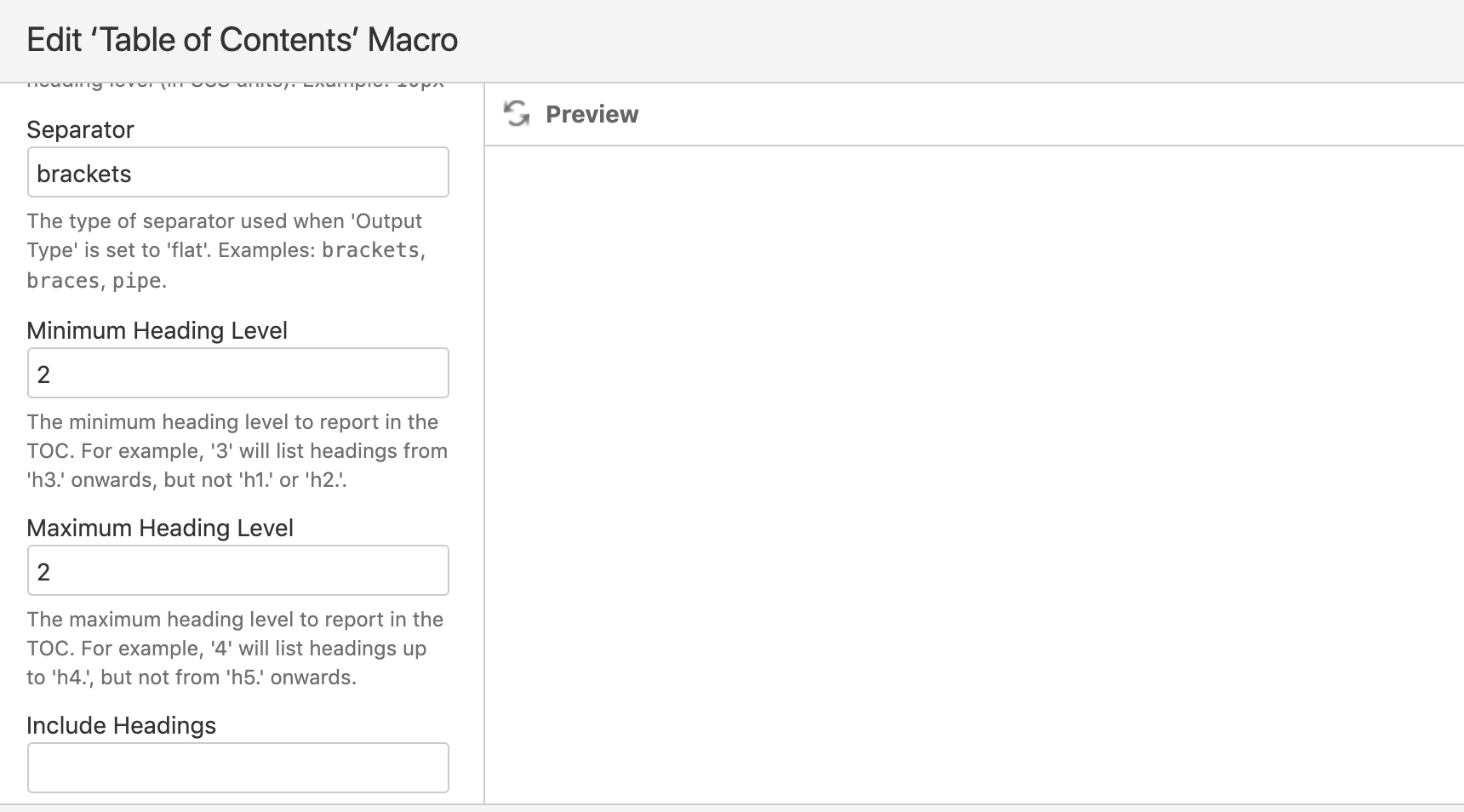
Task: Refresh the macro preview
Action: point(517,113)
